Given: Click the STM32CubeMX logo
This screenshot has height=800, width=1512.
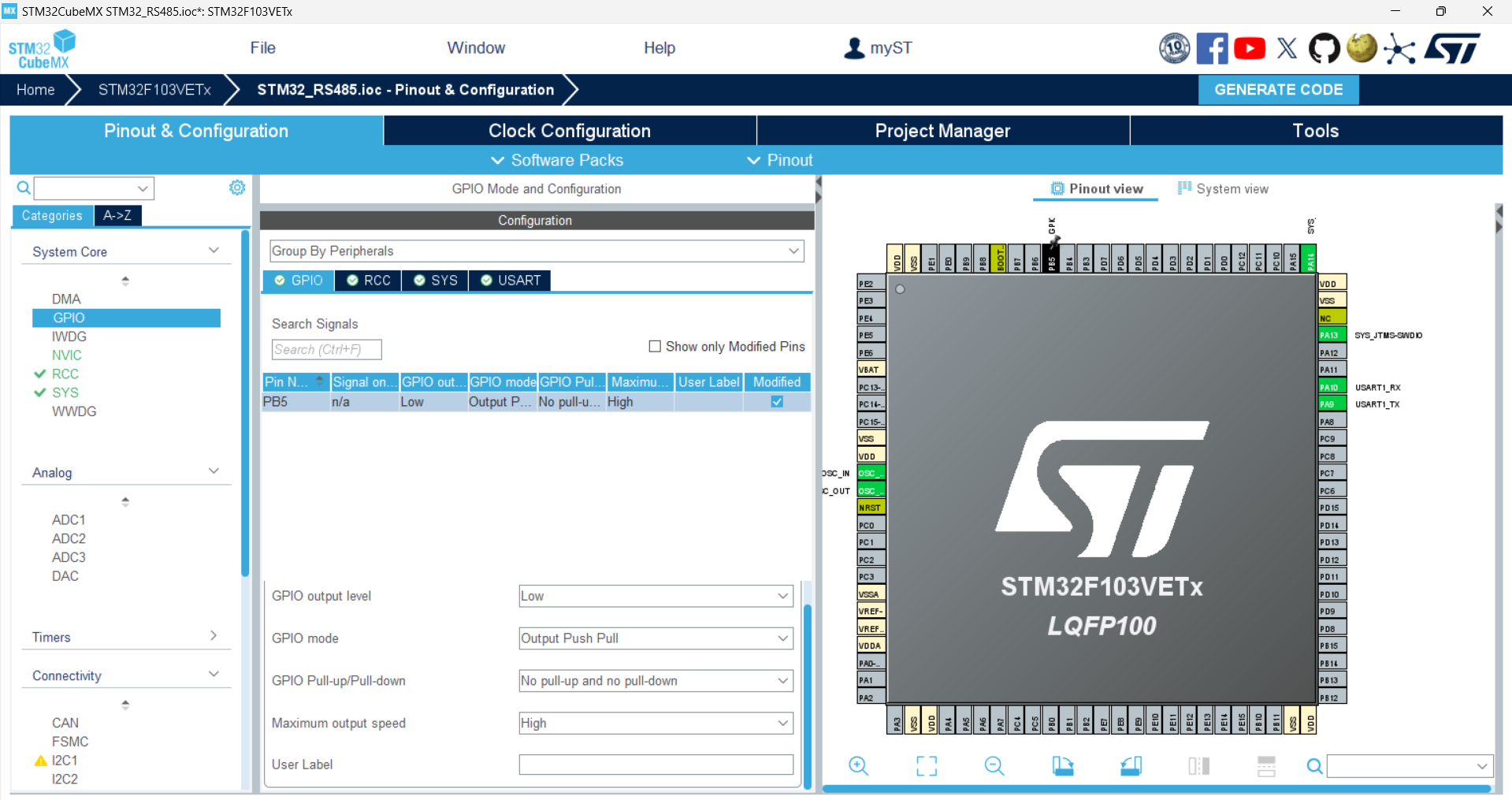Looking at the screenshot, I should tap(42, 49).
